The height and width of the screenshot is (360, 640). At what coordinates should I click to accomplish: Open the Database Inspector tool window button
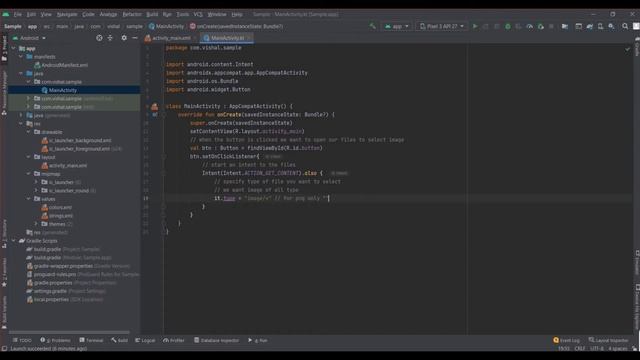[217, 340]
